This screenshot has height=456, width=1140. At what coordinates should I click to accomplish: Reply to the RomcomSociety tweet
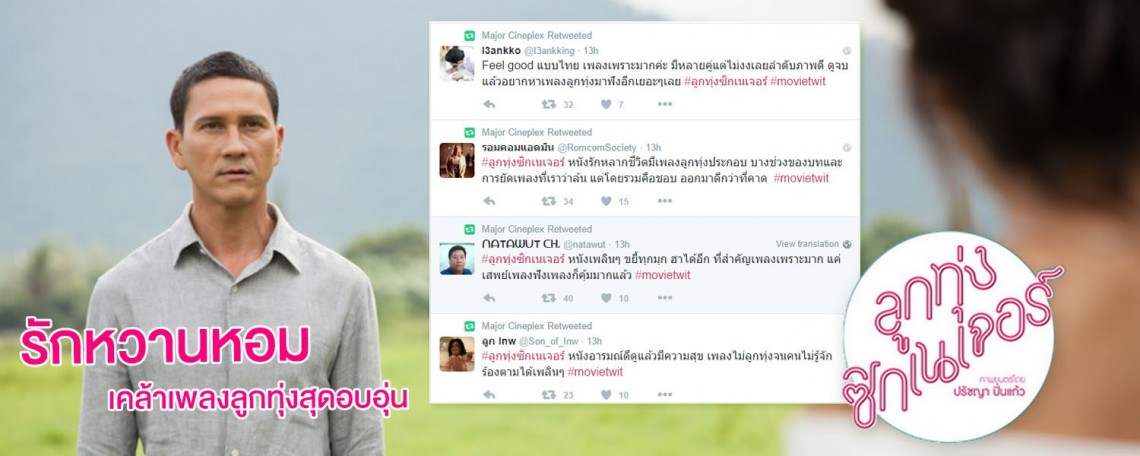click(489, 201)
